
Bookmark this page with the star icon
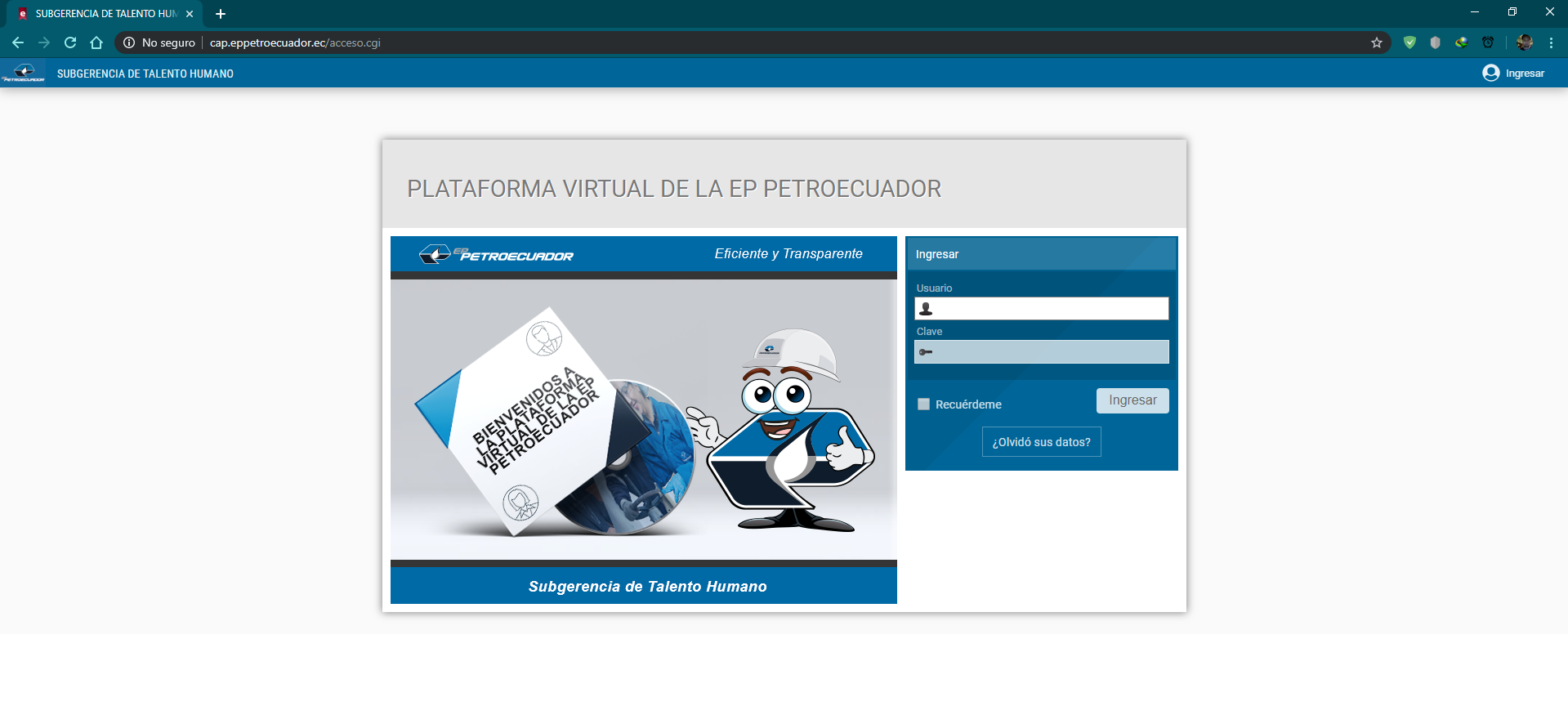1377,42
